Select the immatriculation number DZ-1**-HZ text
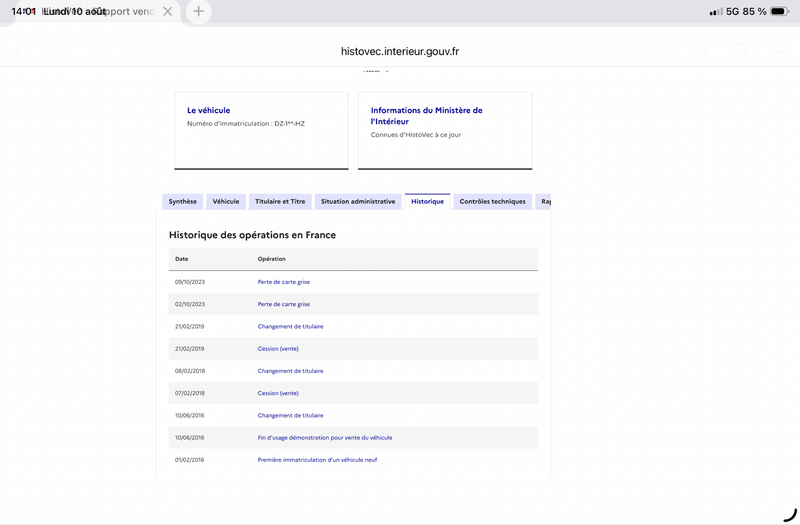This screenshot has height=525, width=800. click(x=289, y=123)
